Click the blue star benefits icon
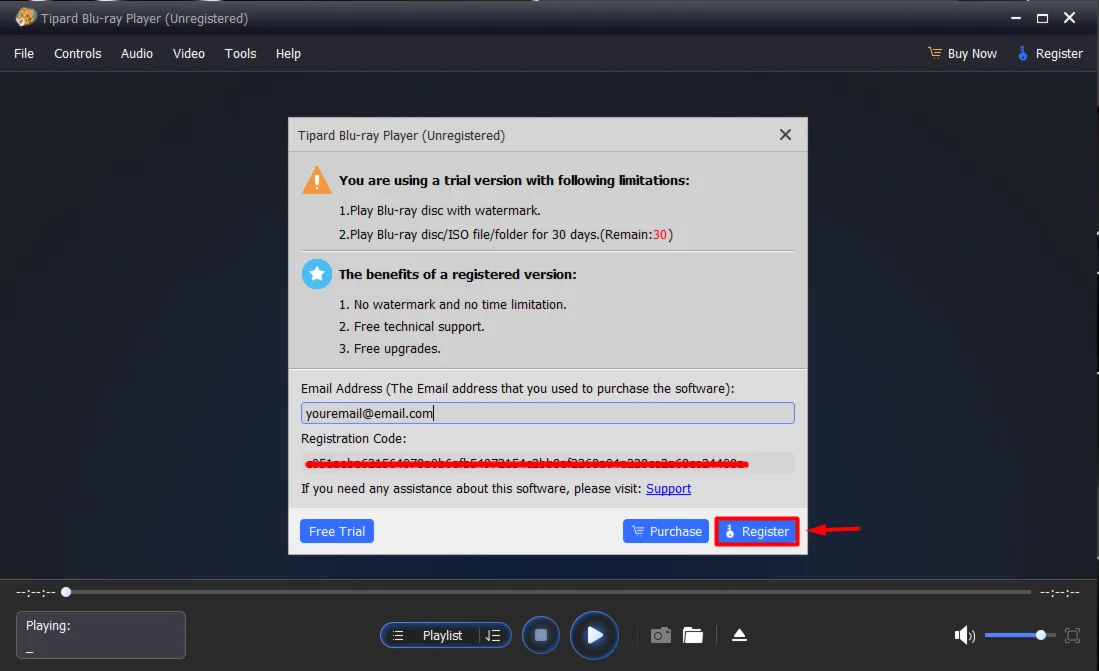The image size is (1099, 671). pos(316,274)
